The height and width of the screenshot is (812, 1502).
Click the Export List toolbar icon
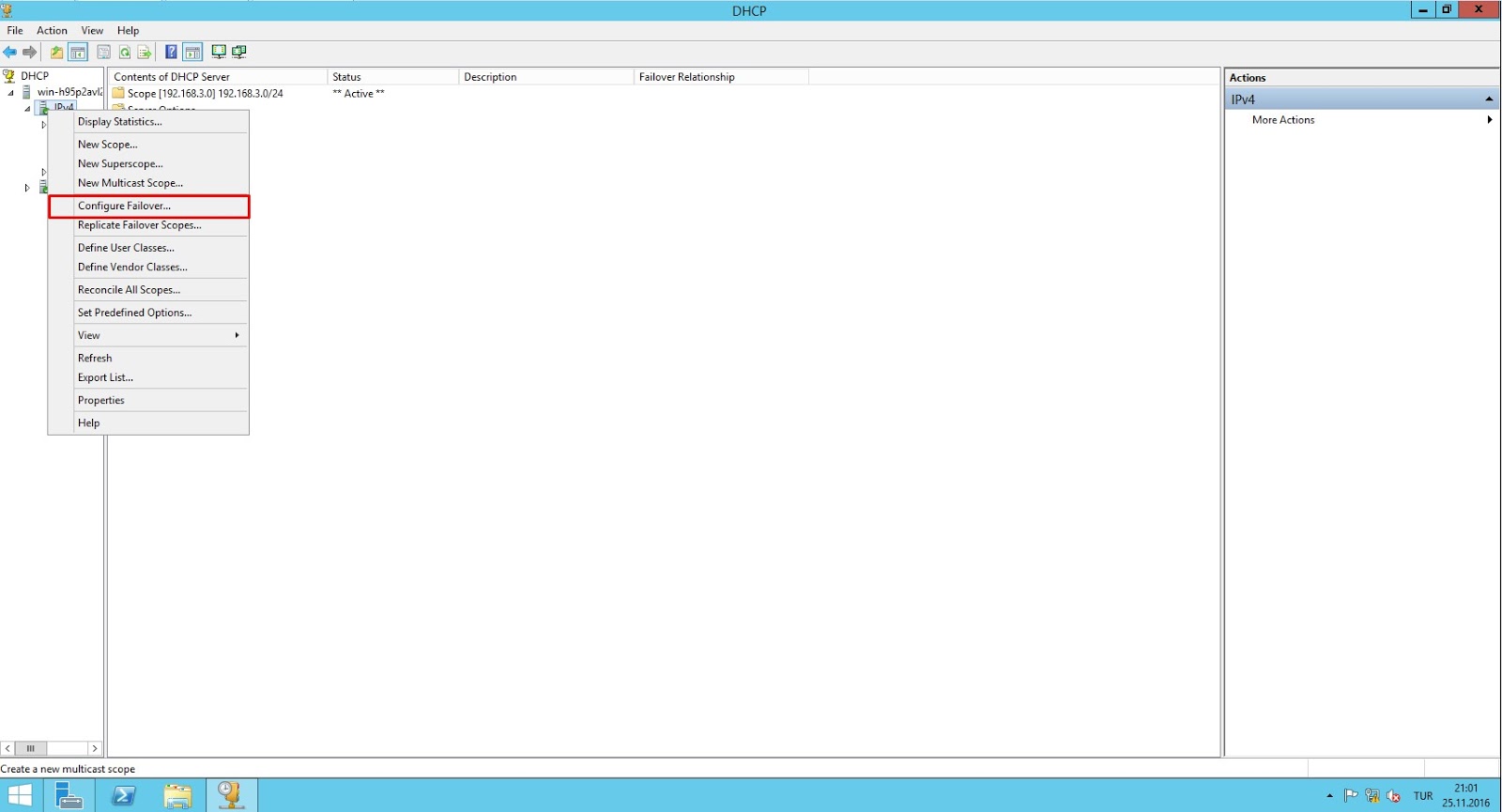point(145,53)
